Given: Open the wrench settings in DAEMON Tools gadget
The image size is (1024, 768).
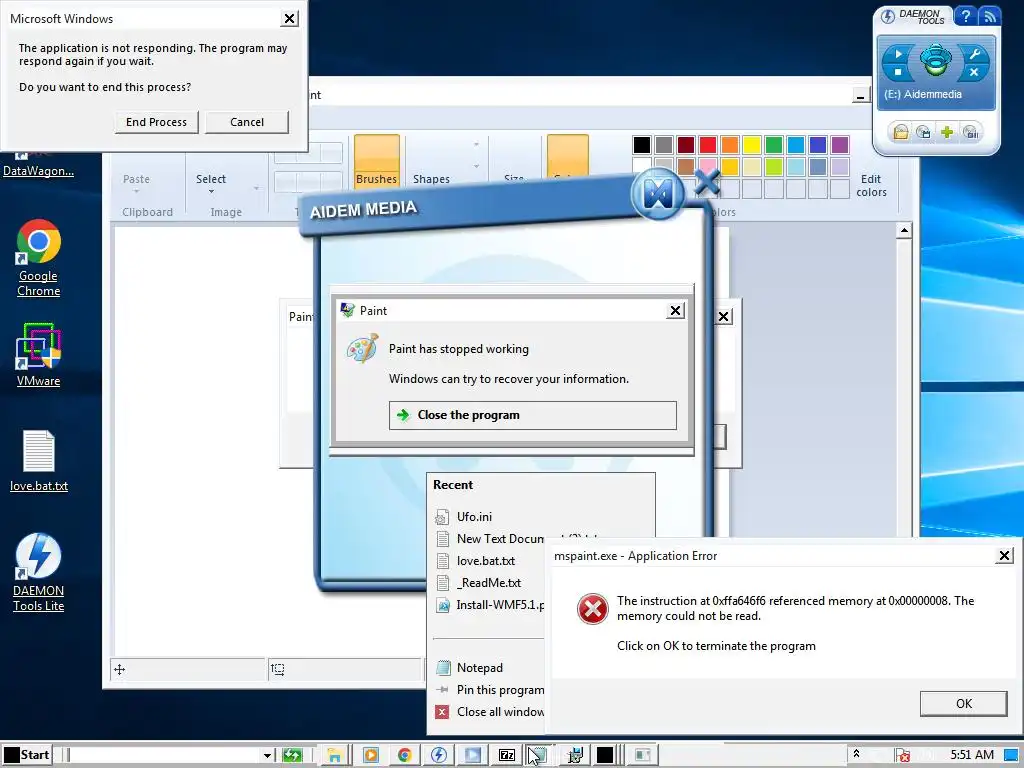Looking at the screenshot, I should click(974, 54).
